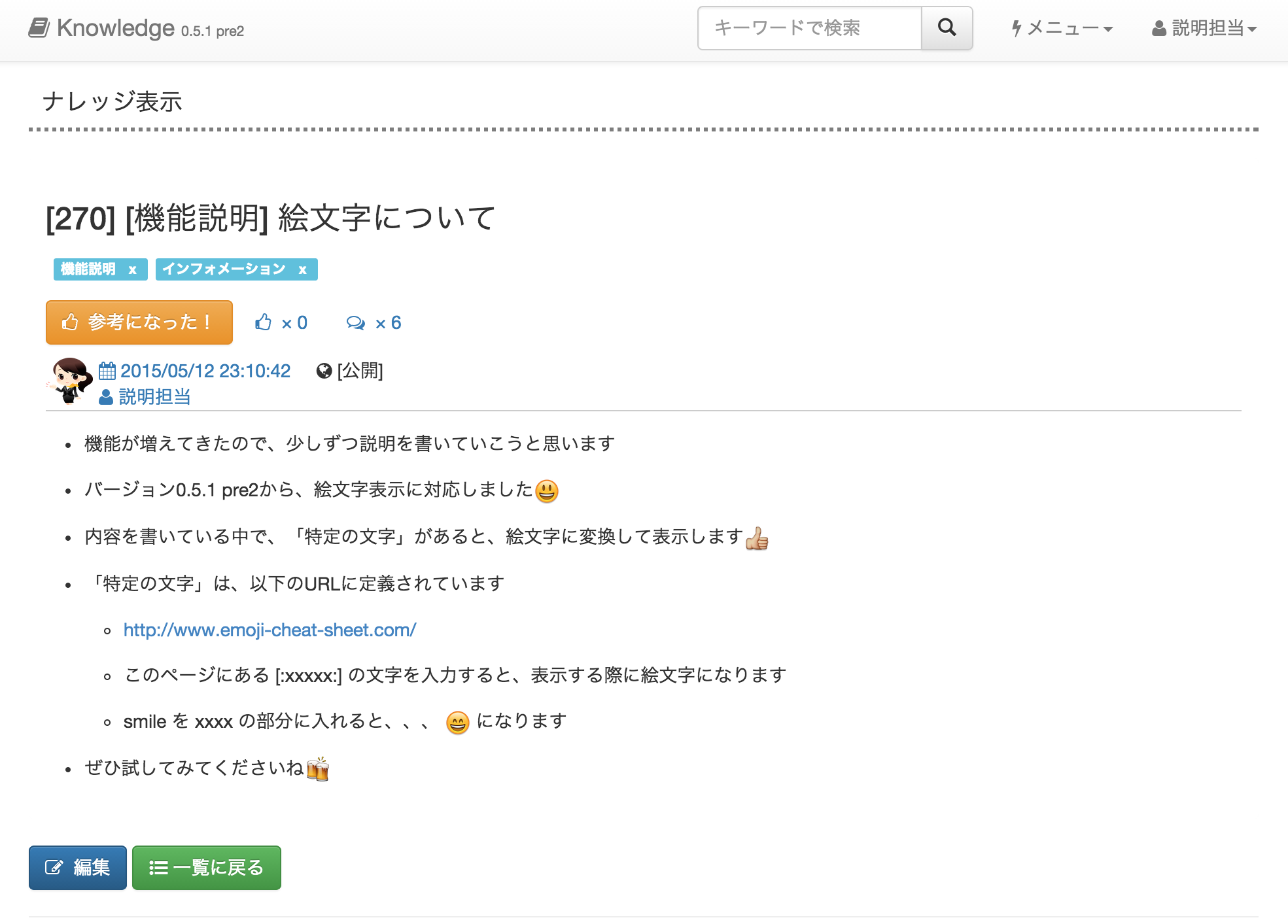This screenshot has width=1288, height=924.
Task: Open the emoji-cheat-sheet.com link
Action: (x=270, y=630)
